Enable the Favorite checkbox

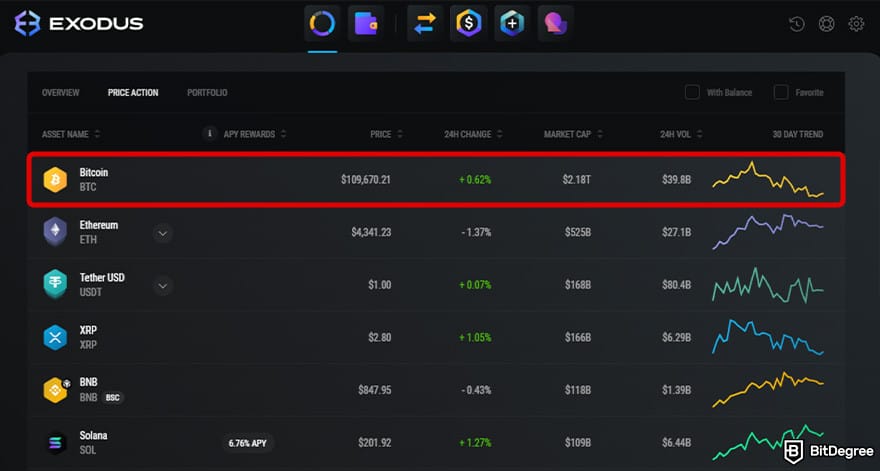point(781,93)
